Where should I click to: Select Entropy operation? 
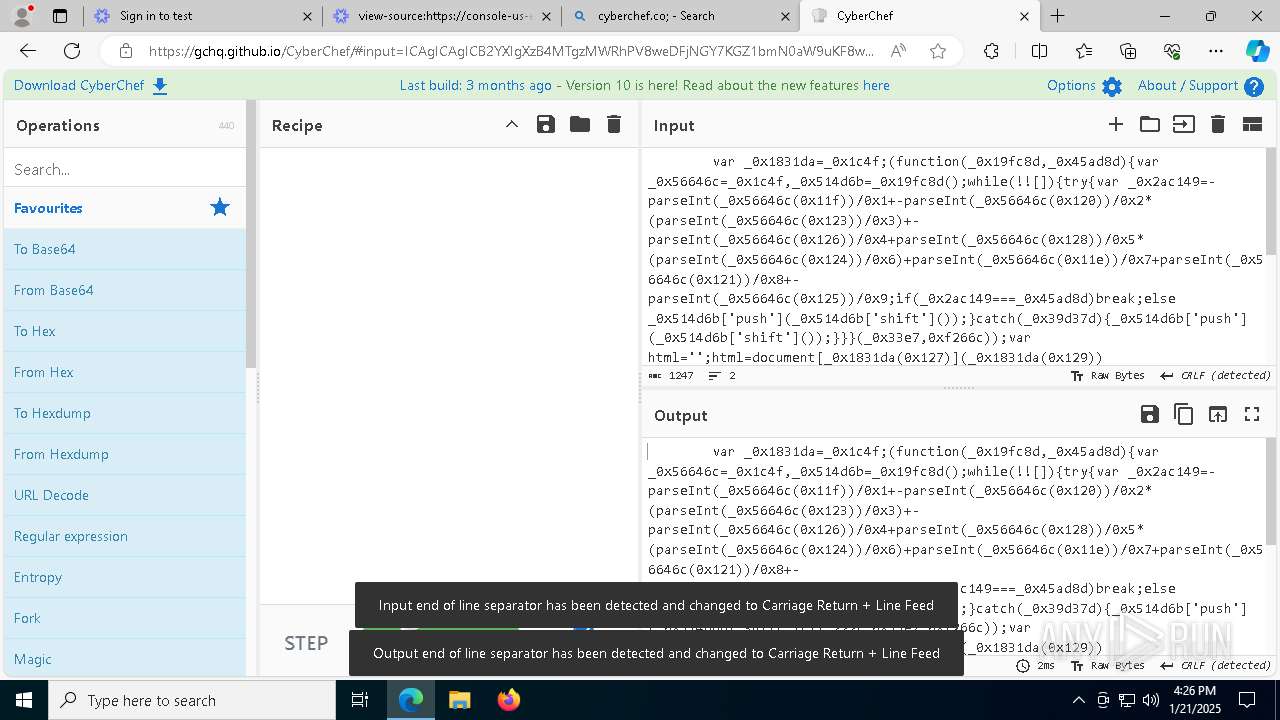point(125,577)
